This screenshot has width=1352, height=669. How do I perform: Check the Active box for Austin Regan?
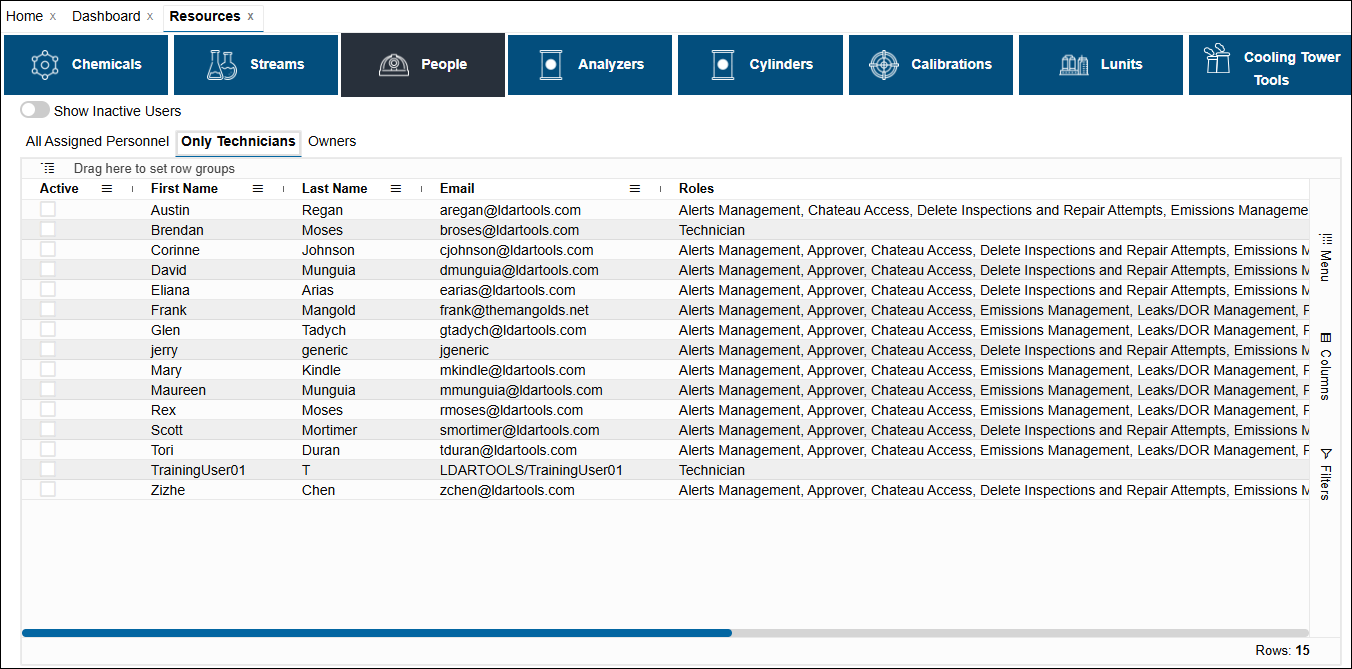(48, 210)
